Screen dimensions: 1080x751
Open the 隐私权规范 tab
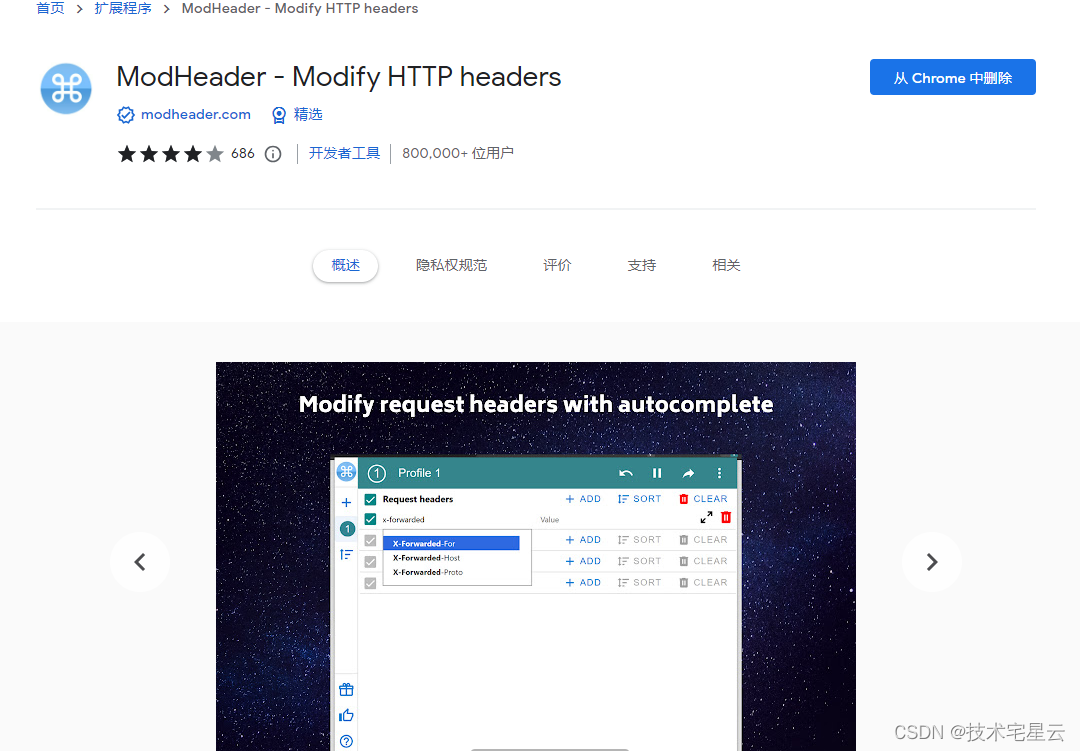[452, 265]
